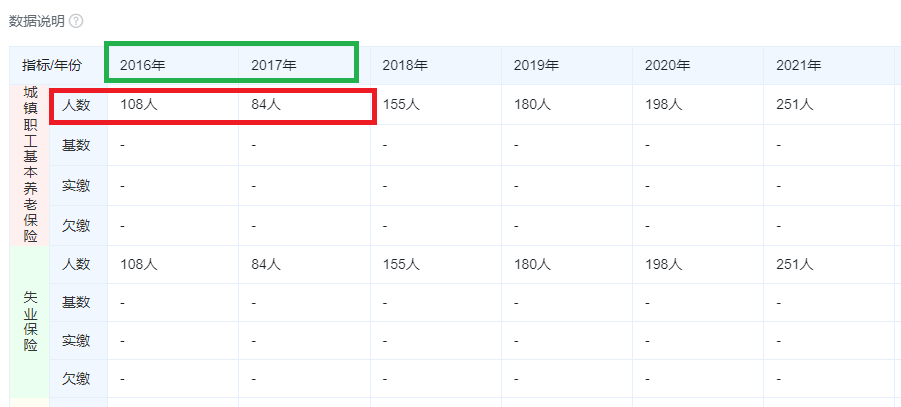Click the 城镇职工基本养老保险 category label

[29, 165]
